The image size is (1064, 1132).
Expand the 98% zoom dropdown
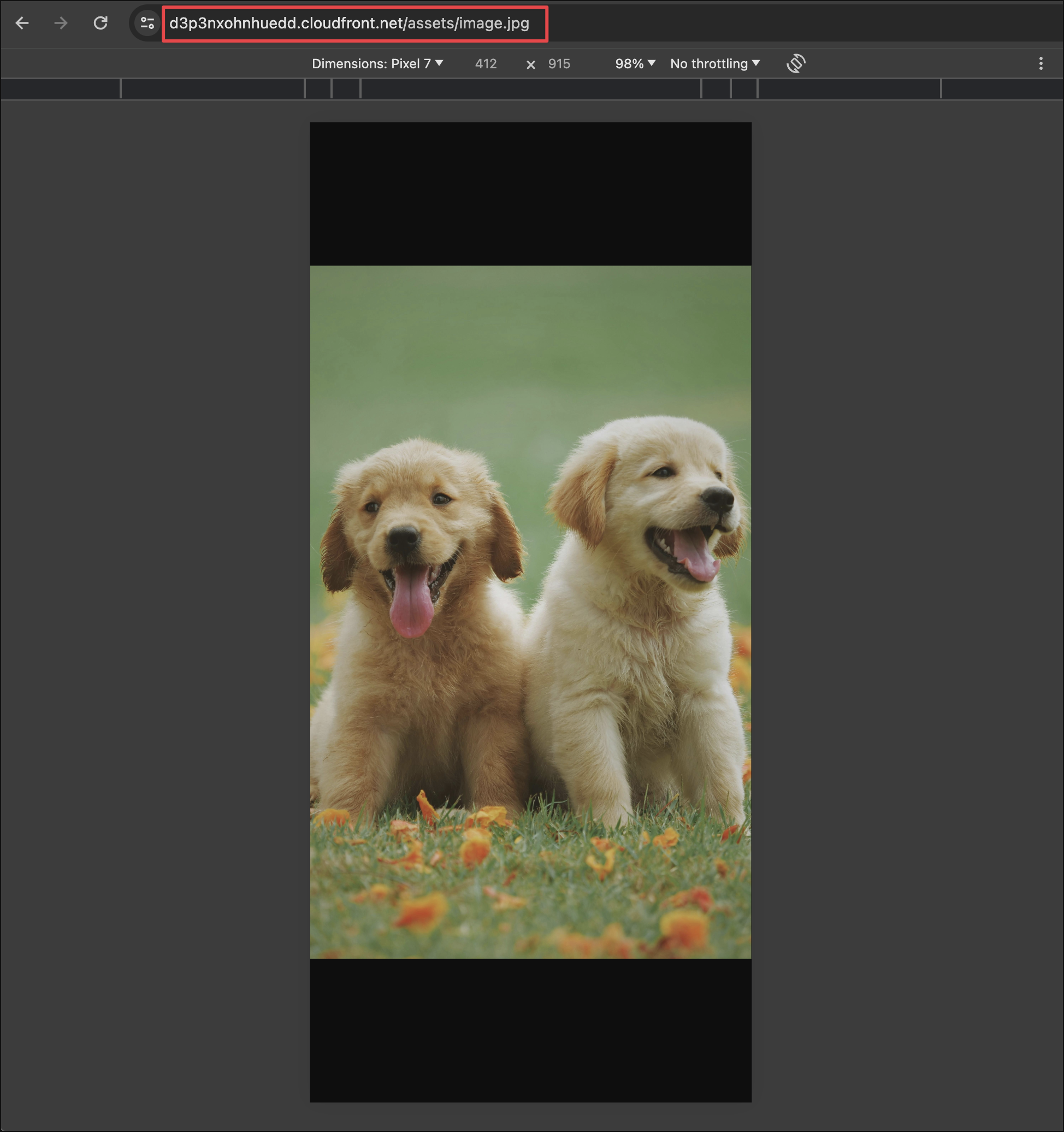(635, 63)
